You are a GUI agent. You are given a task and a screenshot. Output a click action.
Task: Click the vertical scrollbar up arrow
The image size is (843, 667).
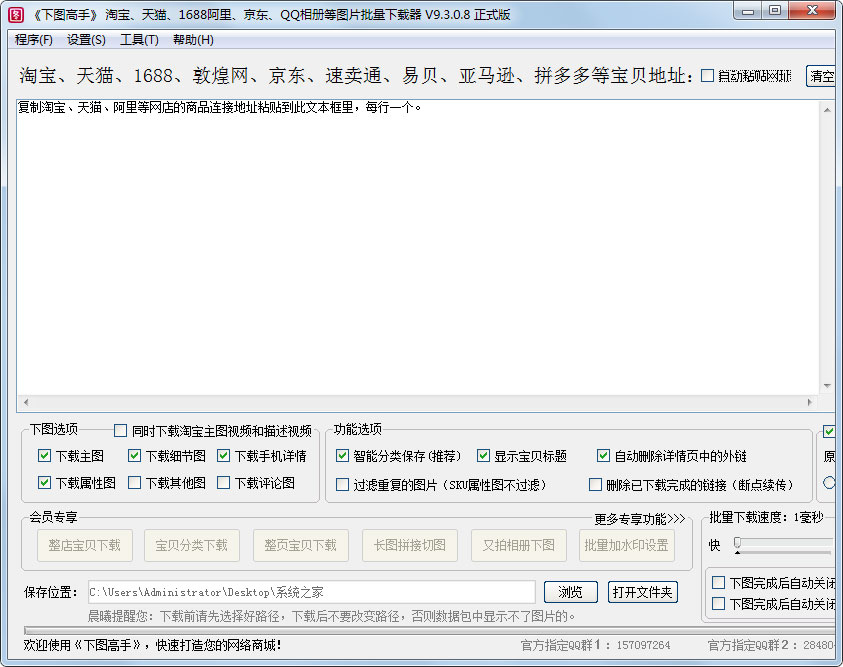827,110
